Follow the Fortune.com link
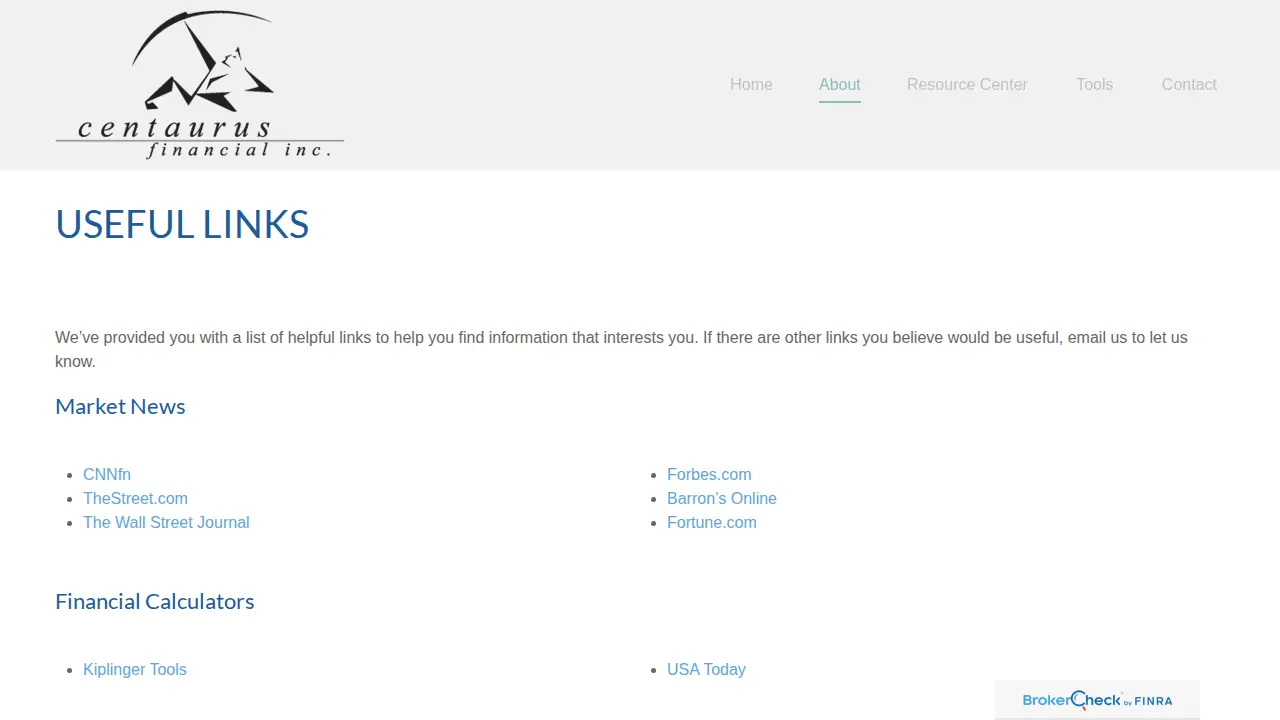This screenshot has height=720, width=1280. click(x=712, y=523)
